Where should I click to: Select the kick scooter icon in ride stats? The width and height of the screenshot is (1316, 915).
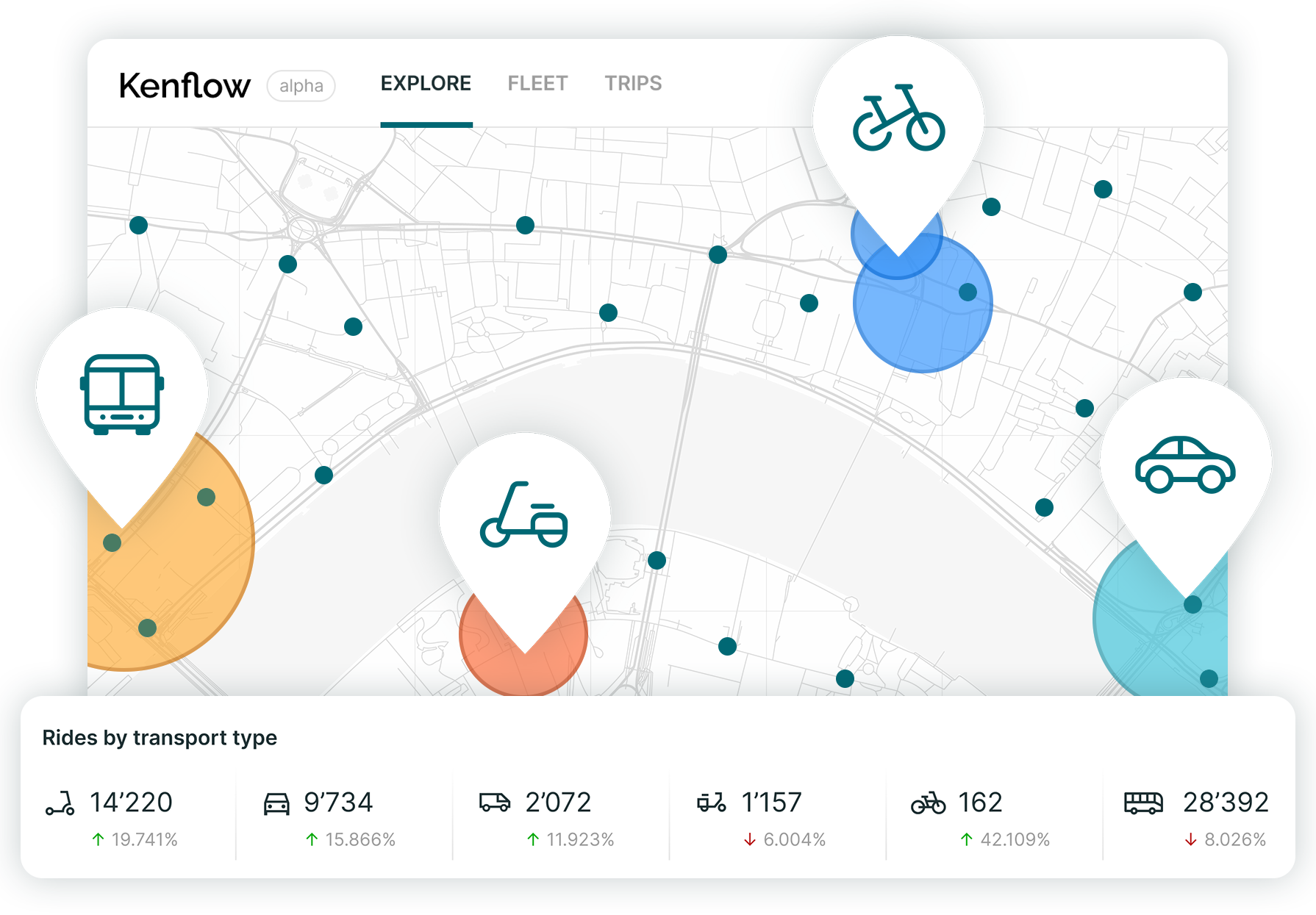point(60,803)
